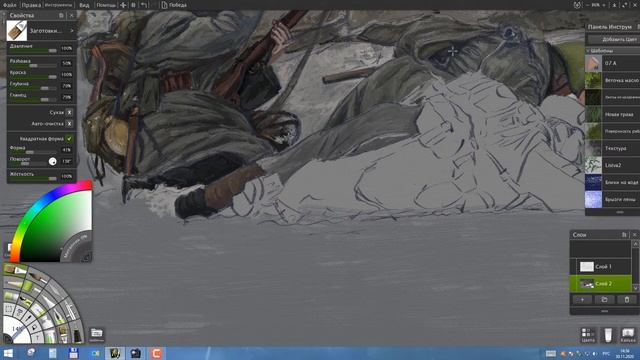
Task: Select the text T tool in tool wheel
Action: click(37, 338)
